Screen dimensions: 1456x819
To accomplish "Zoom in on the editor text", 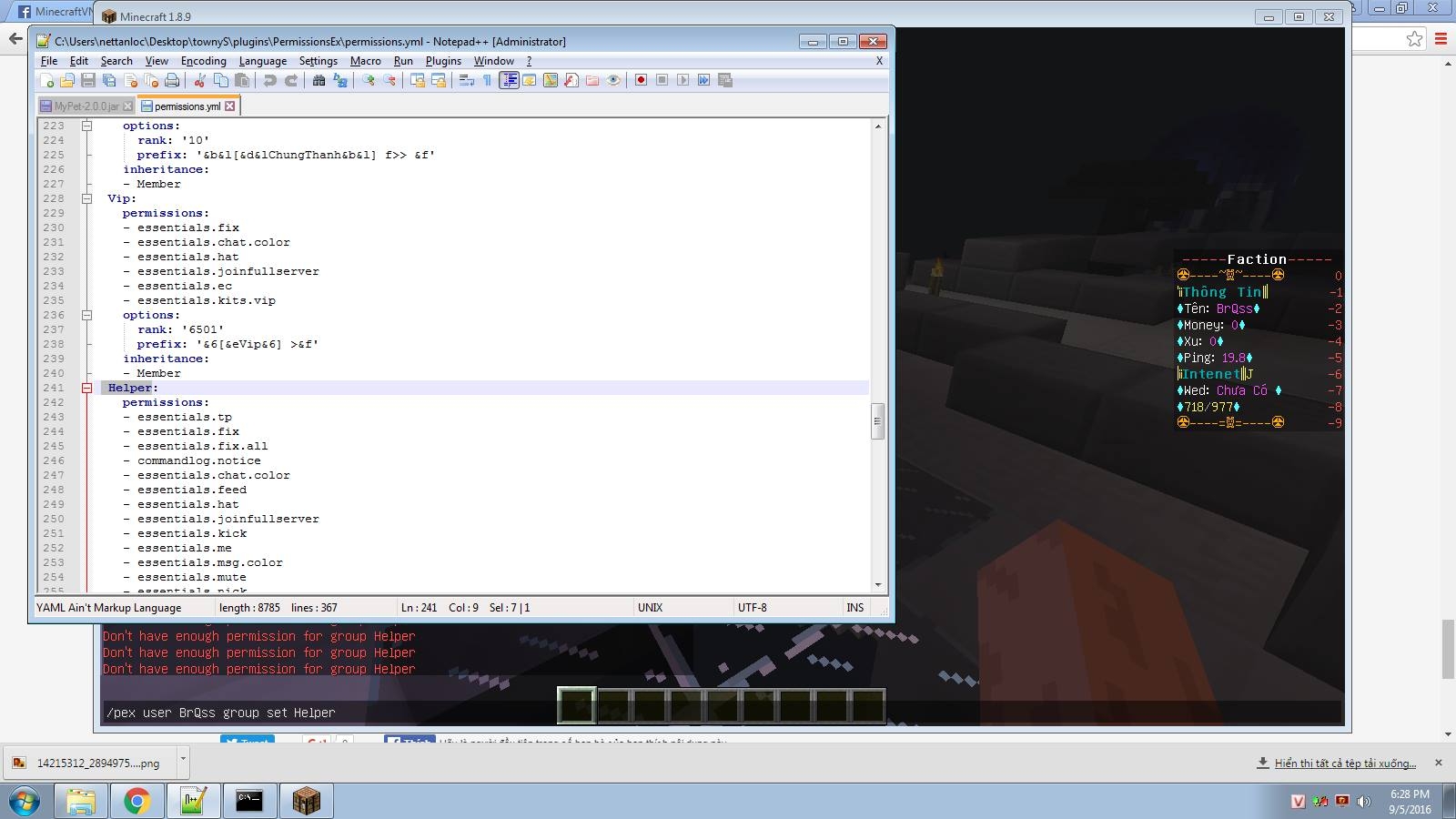I will [368, 80].
